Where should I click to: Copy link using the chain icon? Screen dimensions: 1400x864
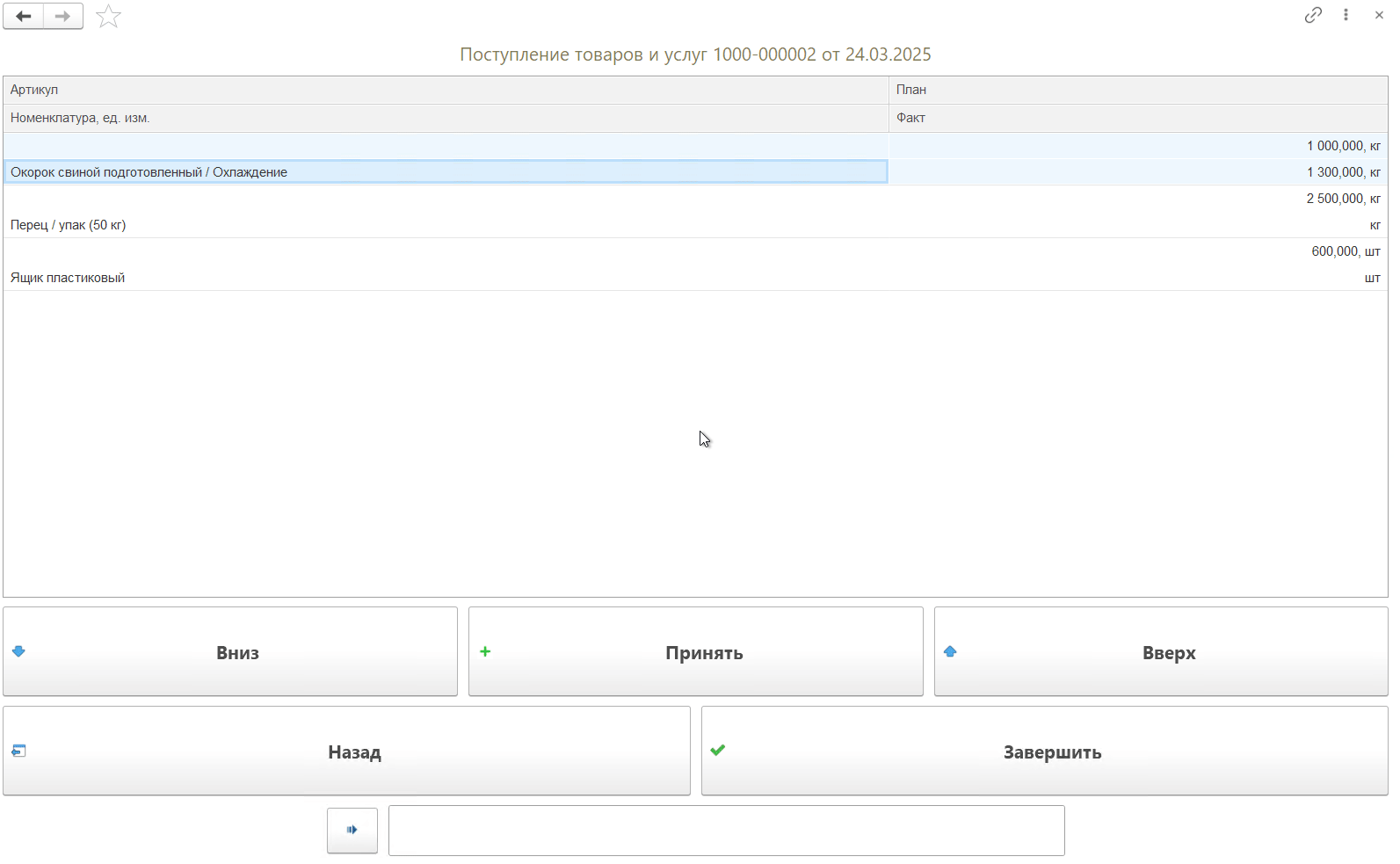1313,15
